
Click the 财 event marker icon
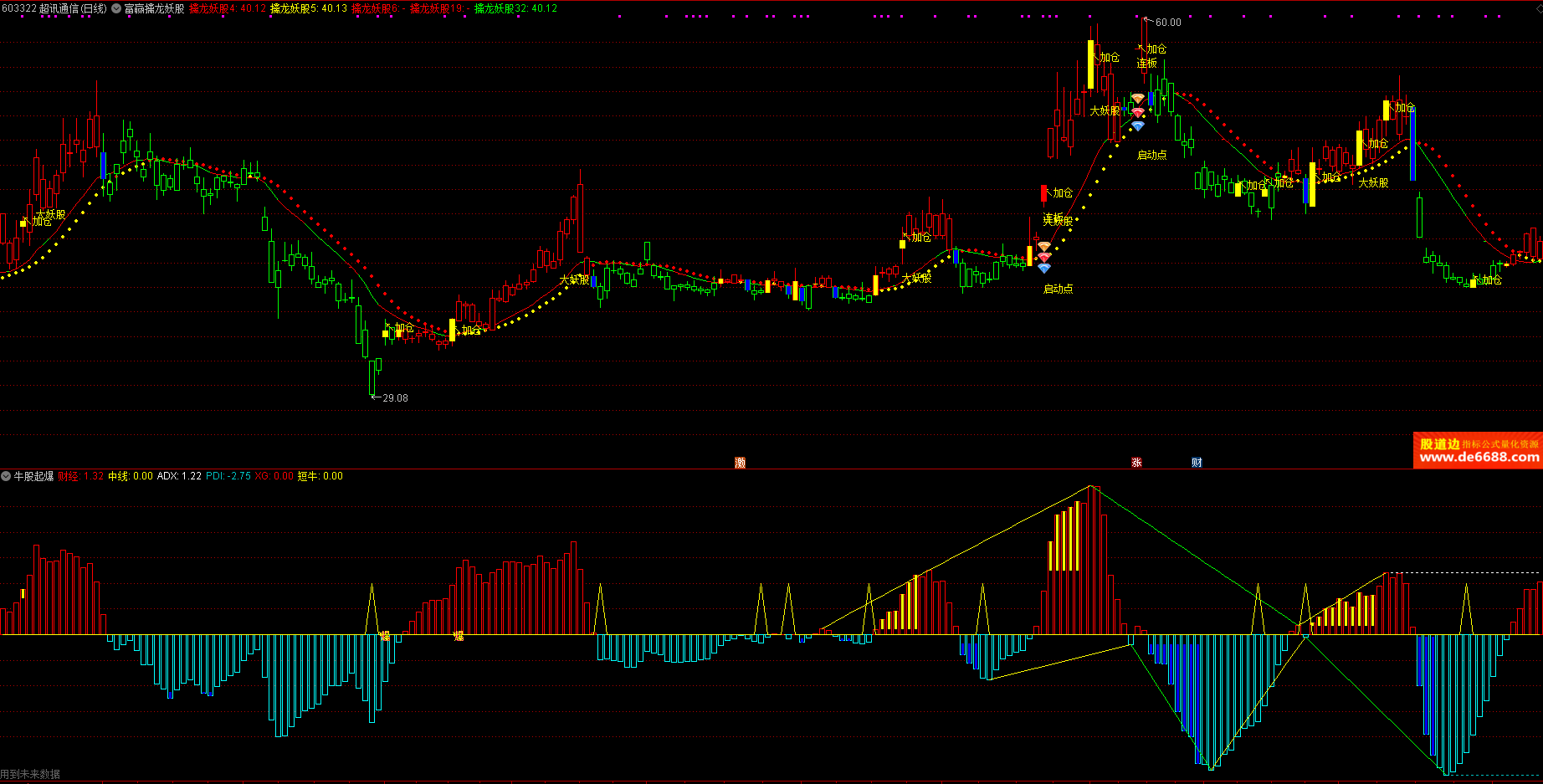click(x=1197, y=463)
